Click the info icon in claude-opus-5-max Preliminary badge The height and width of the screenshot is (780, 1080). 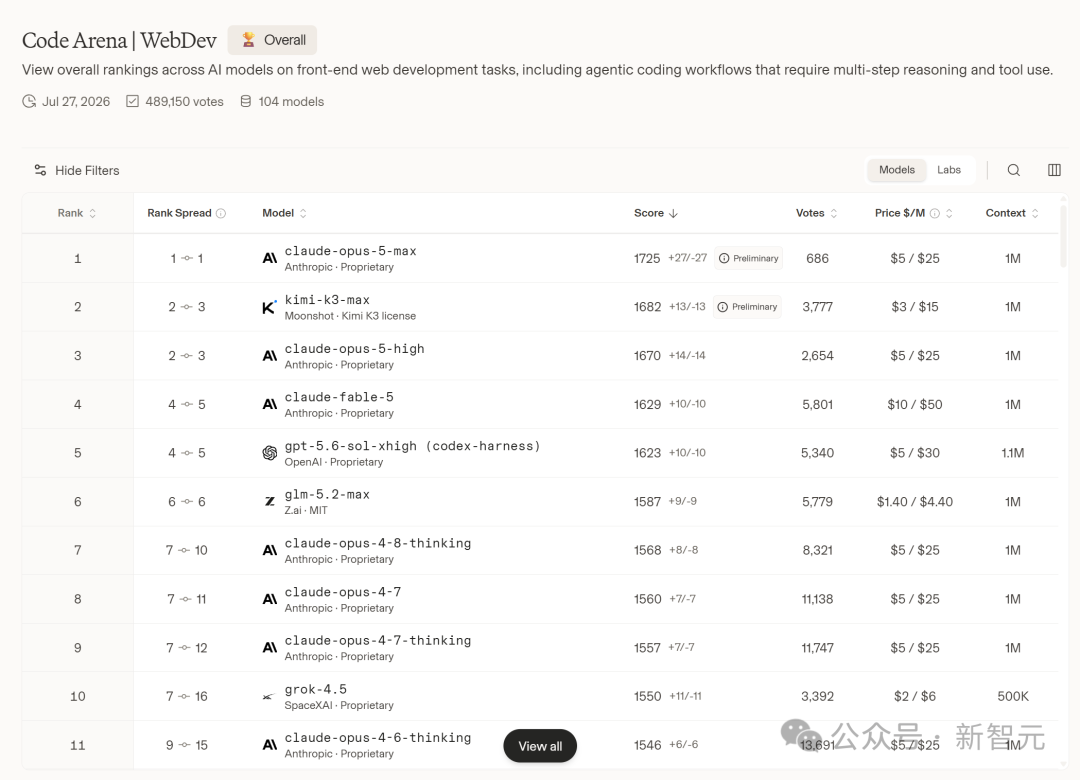[724, 258]
